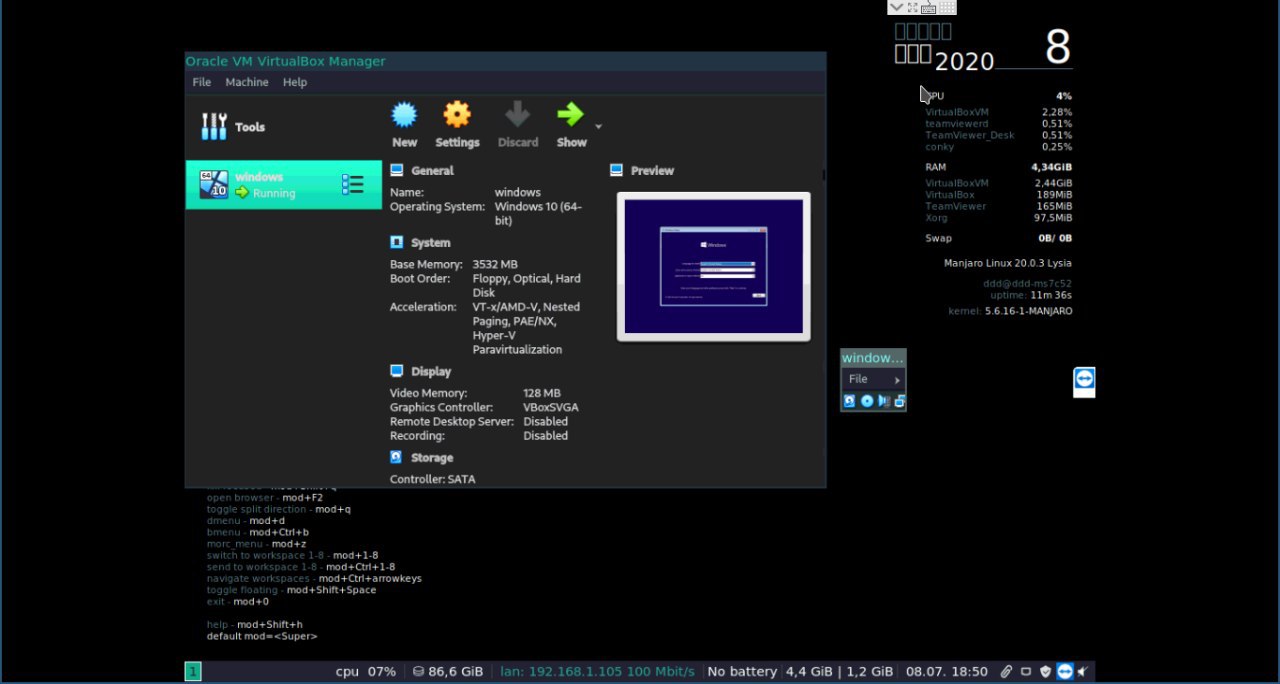Switch to workspace 1 in status bar
Screen dimensions: 1280x684
[192, 671]
